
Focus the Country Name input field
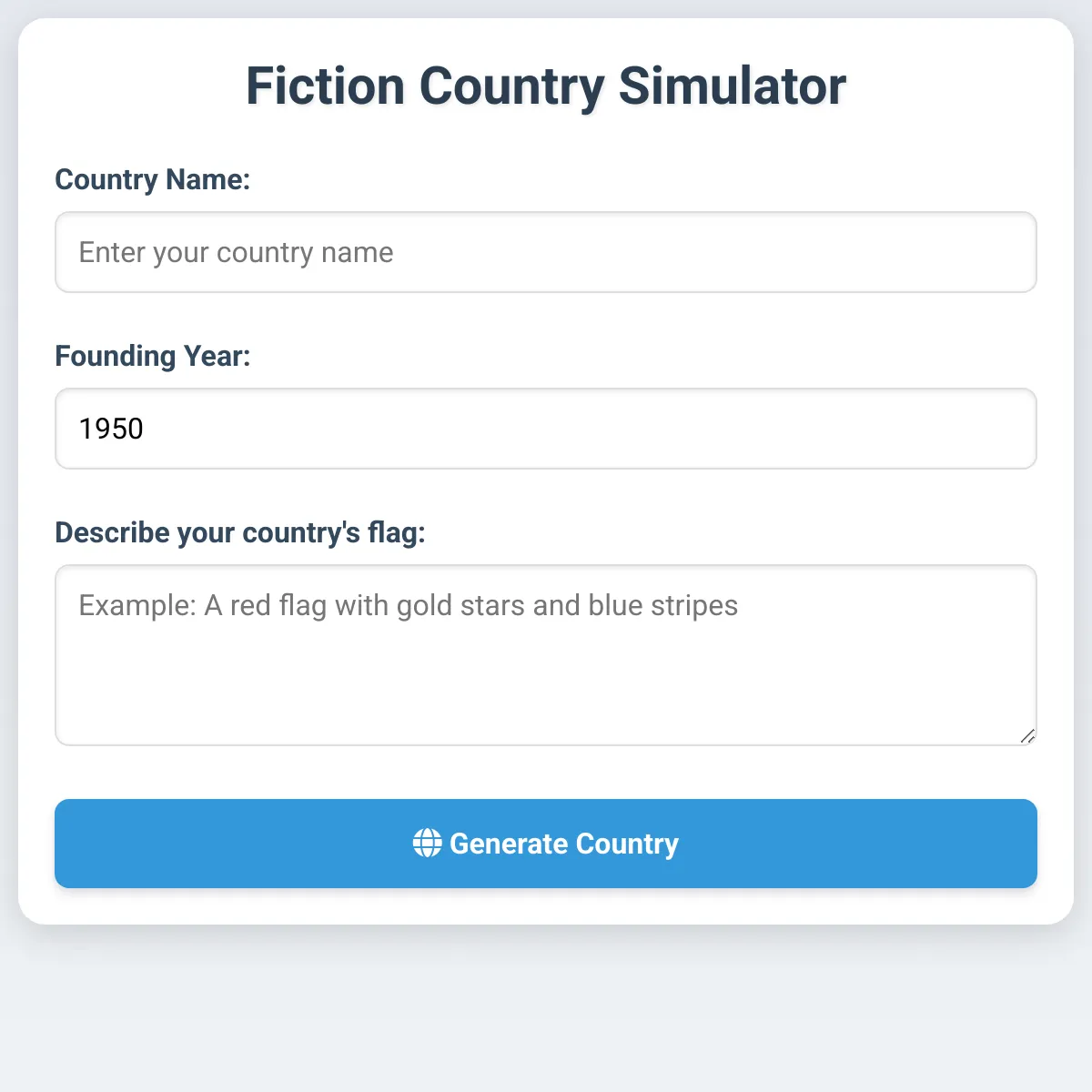pos(546,252)
